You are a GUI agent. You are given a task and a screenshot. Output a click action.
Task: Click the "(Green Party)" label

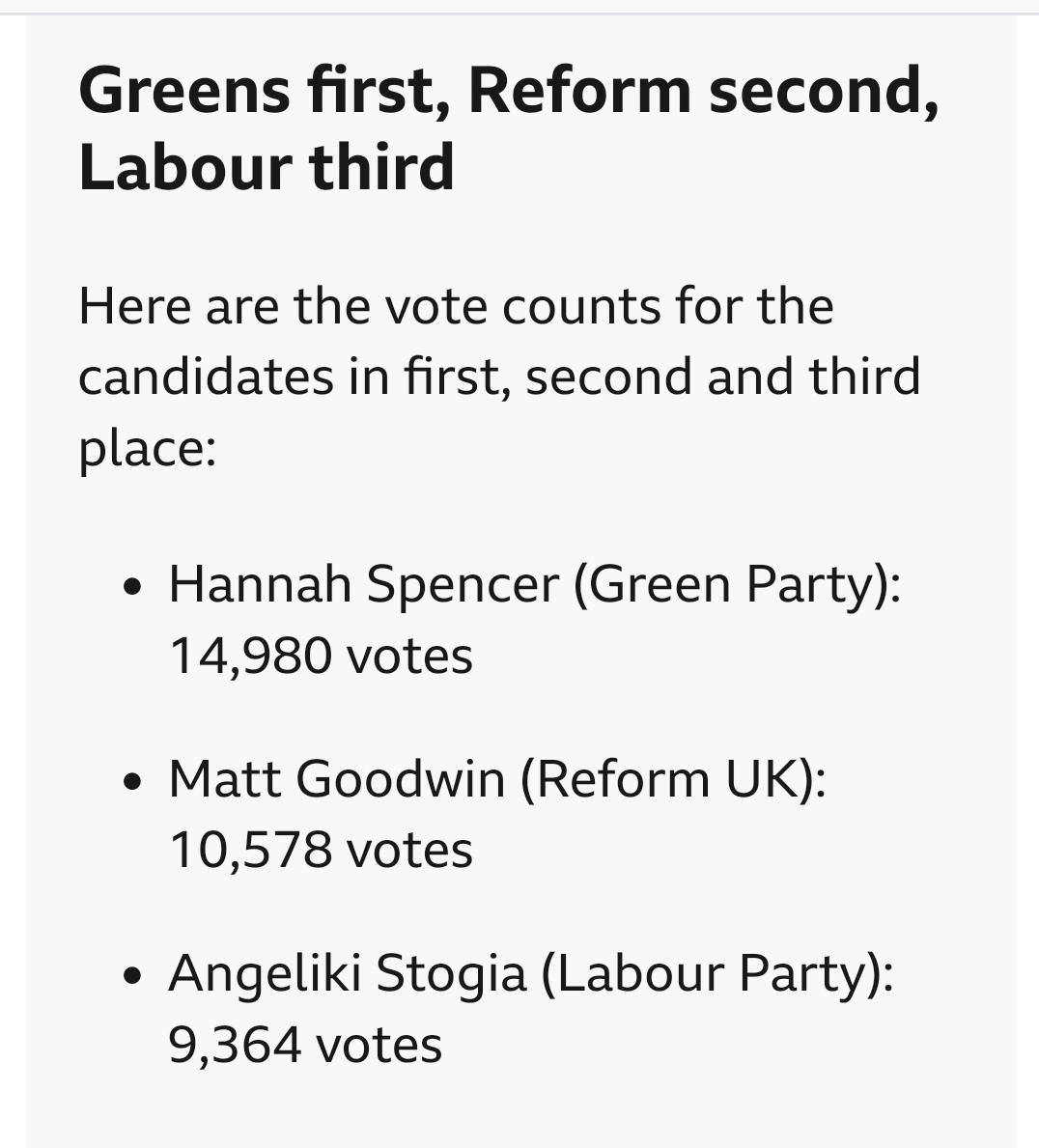click(736, 584)
